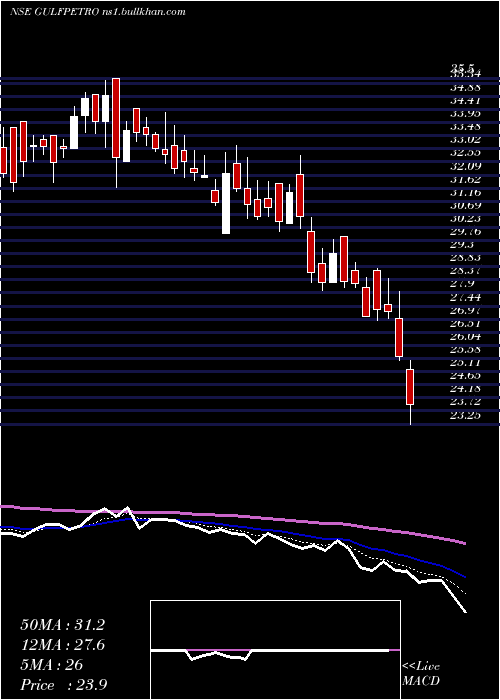Pick the 30.23 value on price axis
Screen dimensions: 500x700
click(465, 218)
